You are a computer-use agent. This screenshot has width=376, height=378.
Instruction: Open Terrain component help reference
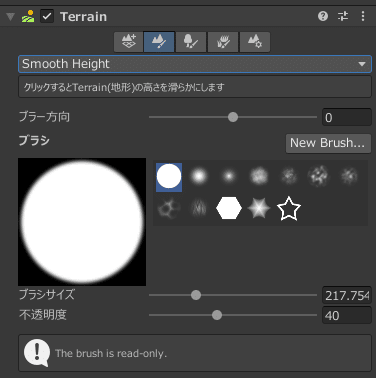pyautogui.click(x=323, y=16)
